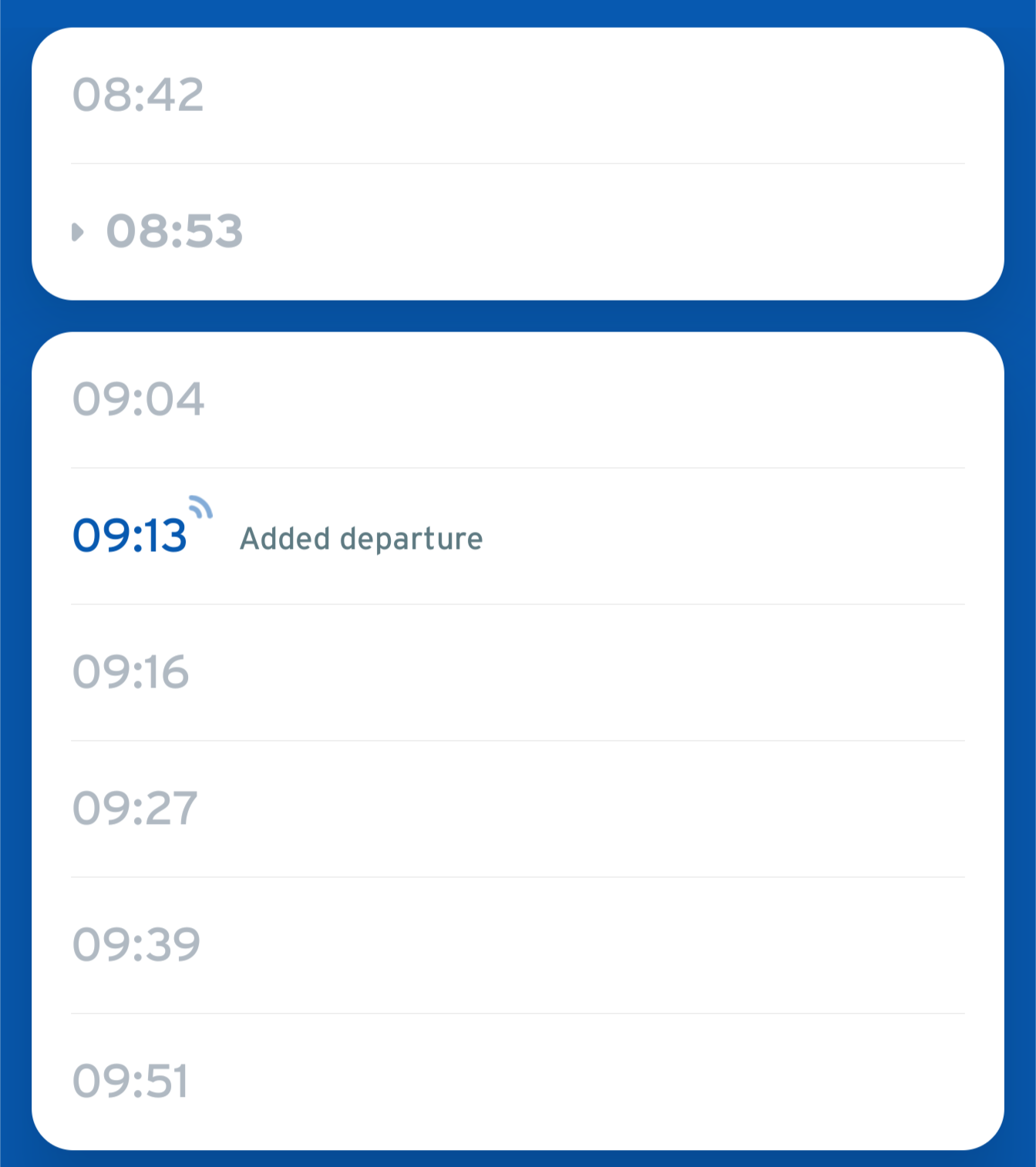Select the bold 08:53 departure time
The width and height of the screenshot is (1036, 1167).
coord(174,231)
